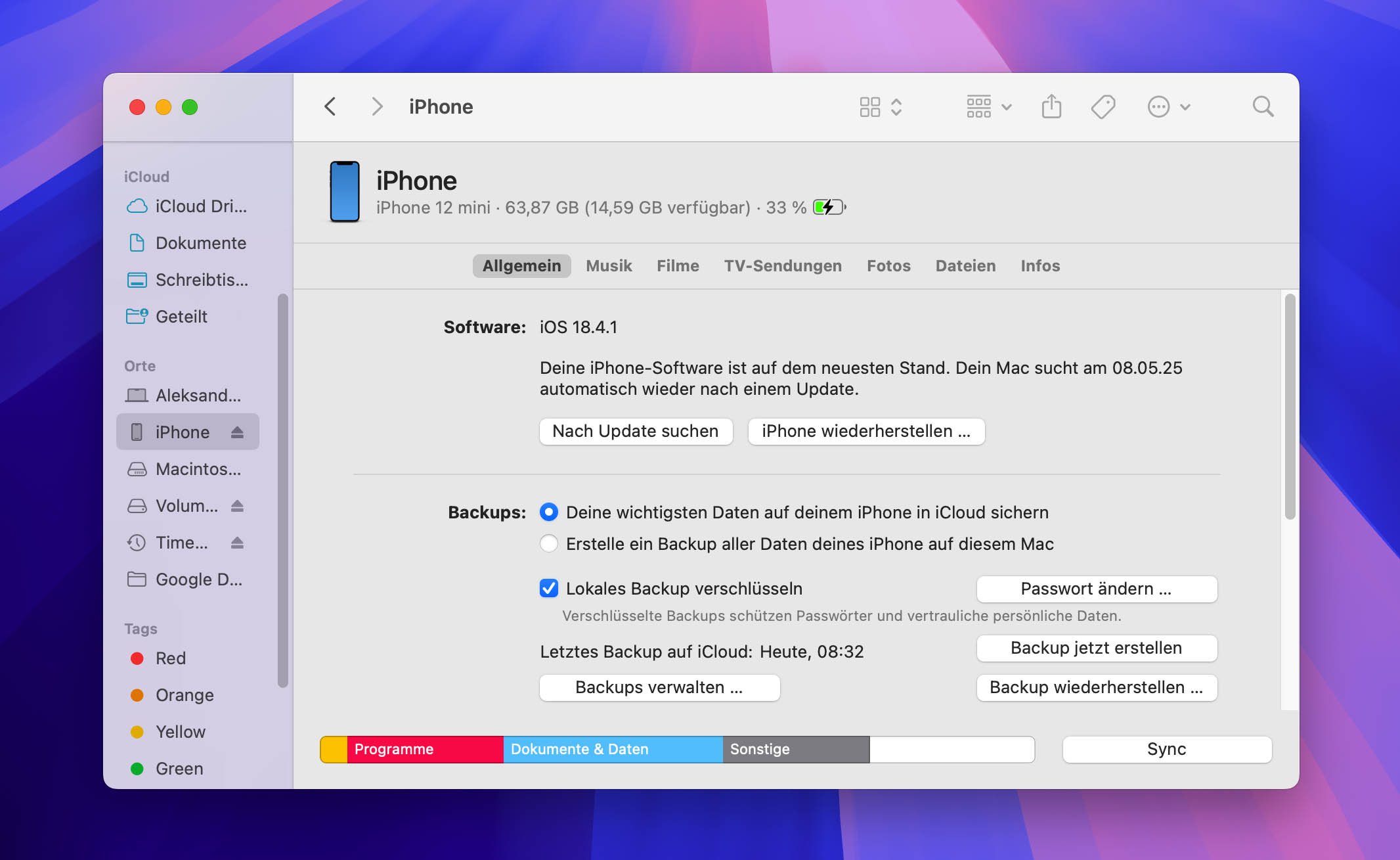The height and width of the screenshot is (860, 1400).
Task: Open the Macintos... disk
Action: click(188, 469)
